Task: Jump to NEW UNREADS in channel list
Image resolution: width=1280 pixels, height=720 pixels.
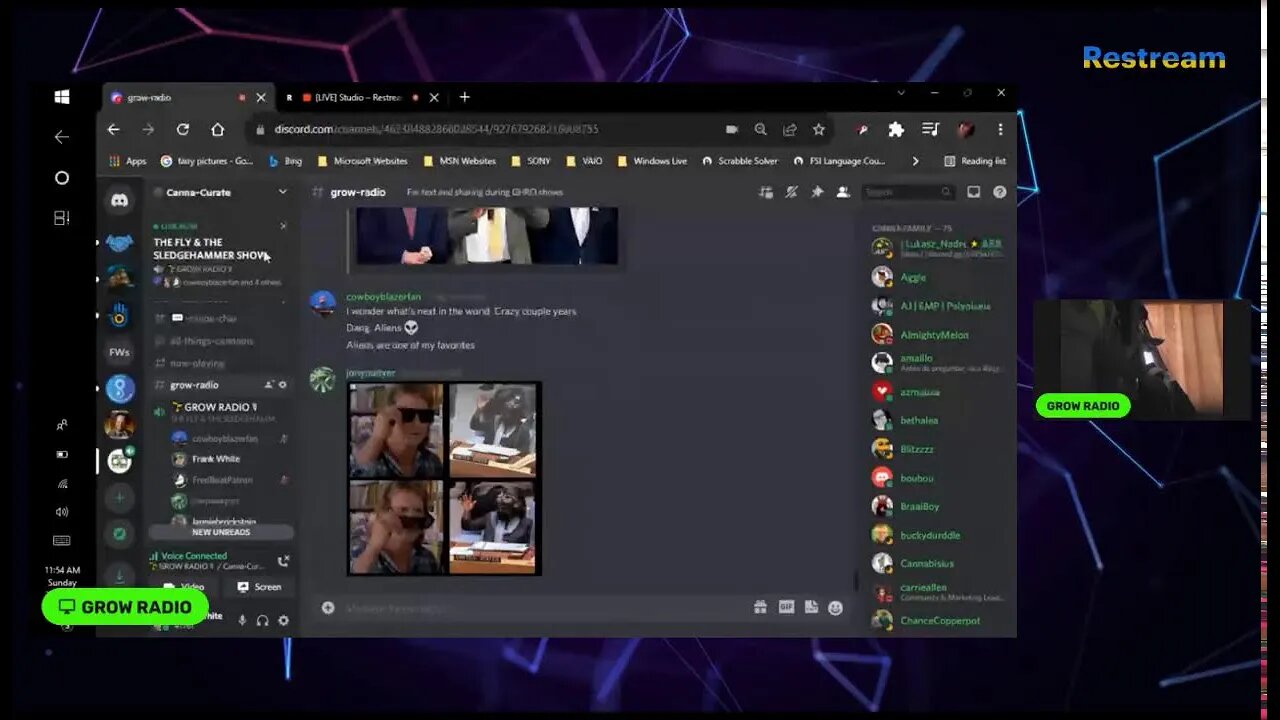Action: coord(221,532)
